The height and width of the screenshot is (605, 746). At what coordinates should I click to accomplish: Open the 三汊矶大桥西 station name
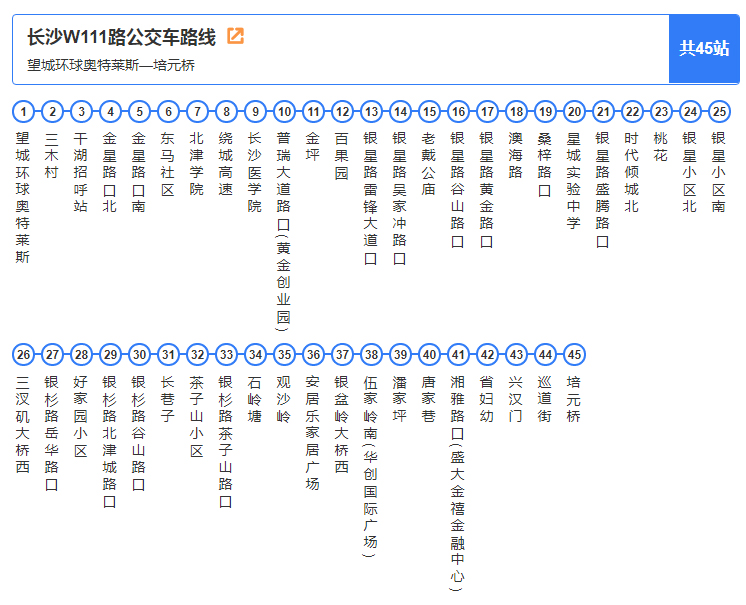point(24,424)
